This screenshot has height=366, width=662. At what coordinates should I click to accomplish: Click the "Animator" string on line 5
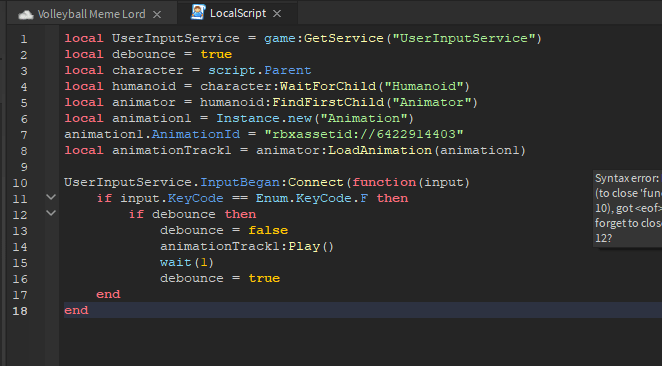point(431,102)
